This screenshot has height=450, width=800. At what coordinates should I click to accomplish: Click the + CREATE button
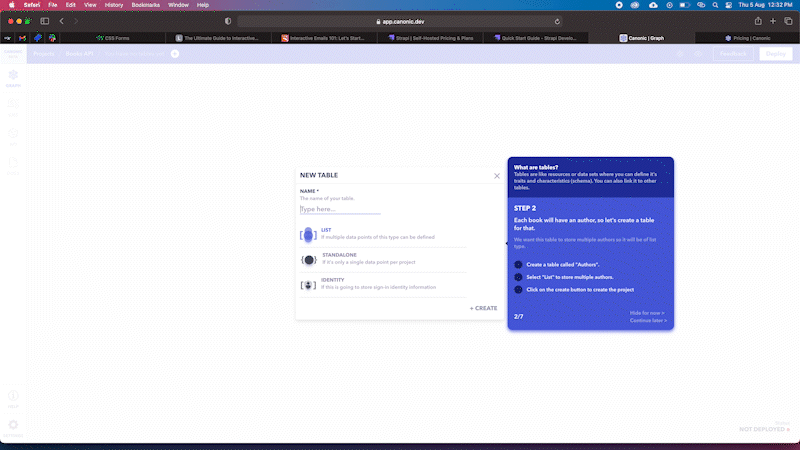pos(483,308)
